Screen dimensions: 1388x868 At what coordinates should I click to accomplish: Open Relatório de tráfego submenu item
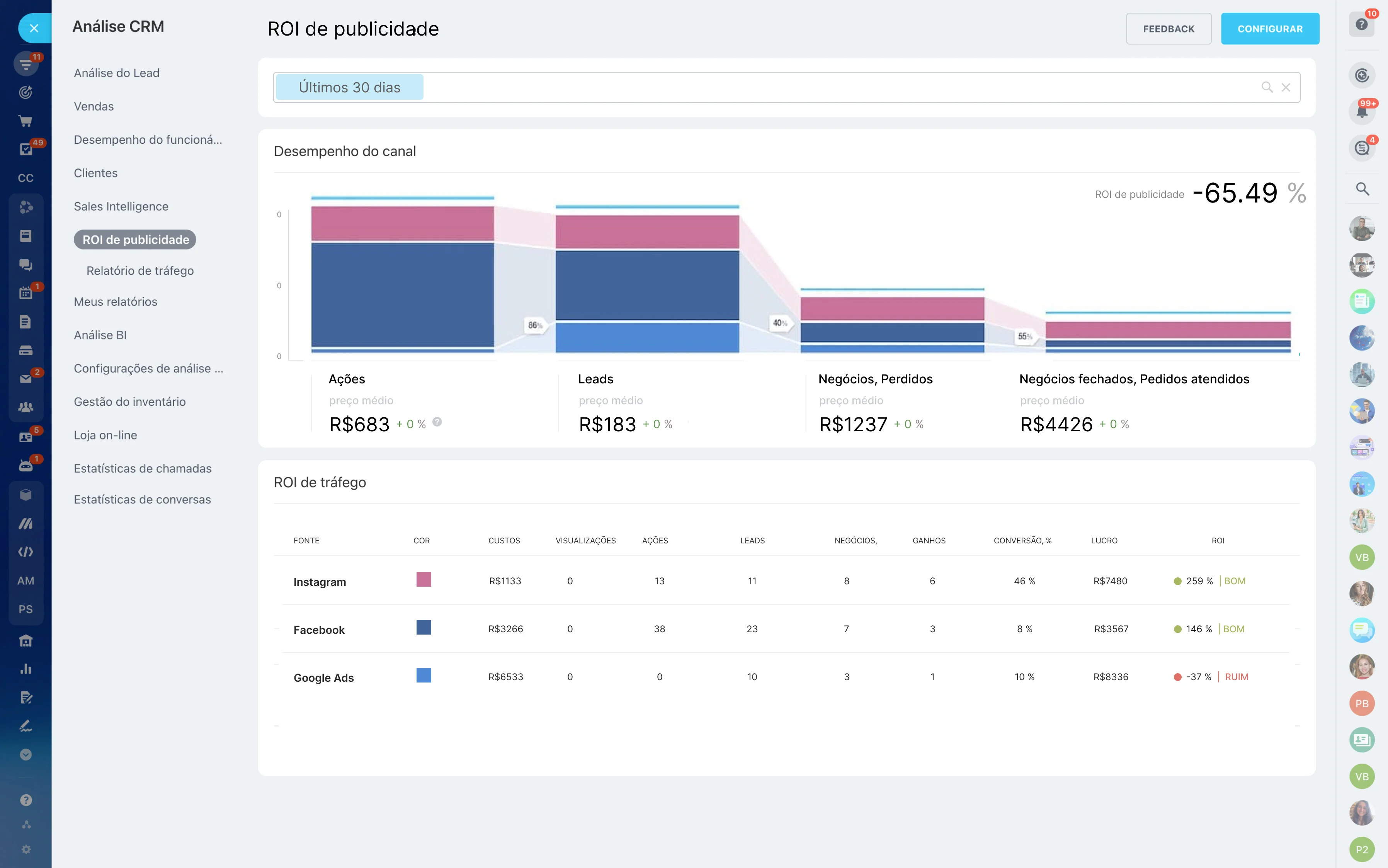140,271
